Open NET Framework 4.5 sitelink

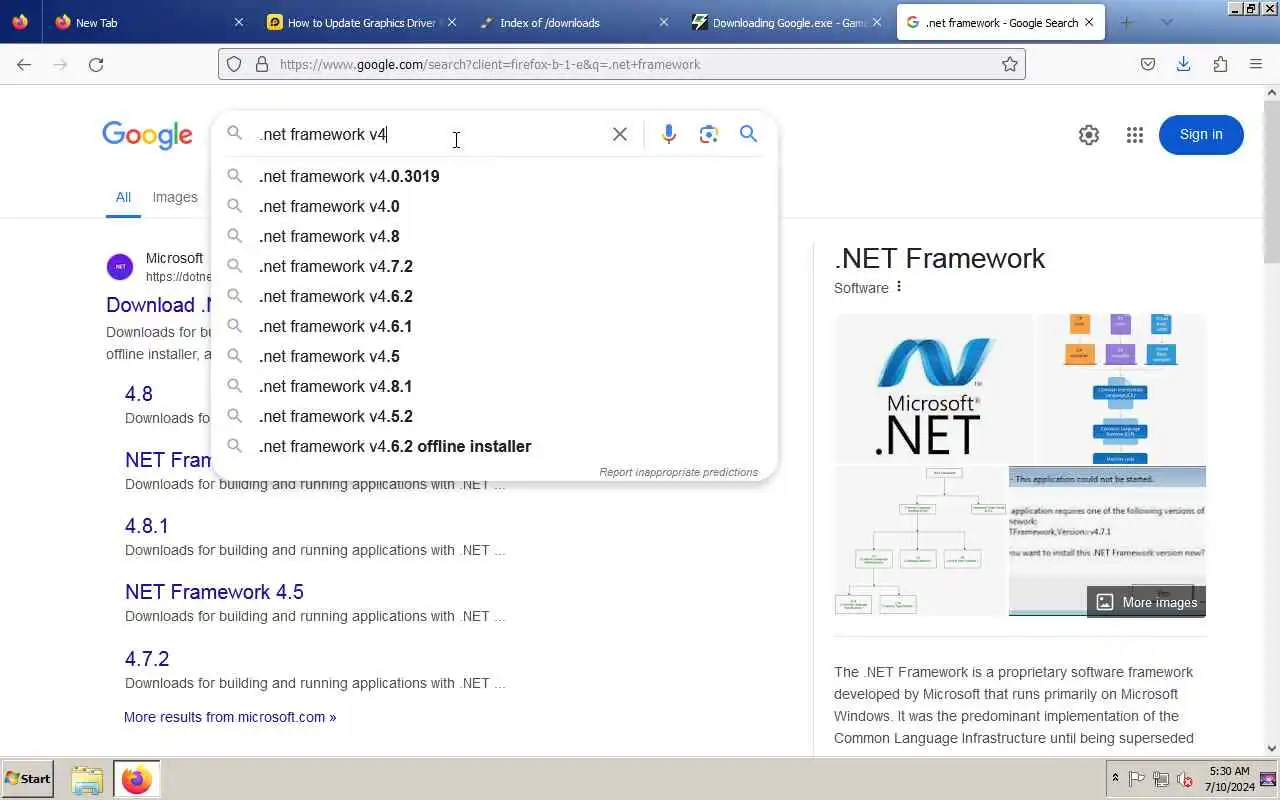click(214, 592)
